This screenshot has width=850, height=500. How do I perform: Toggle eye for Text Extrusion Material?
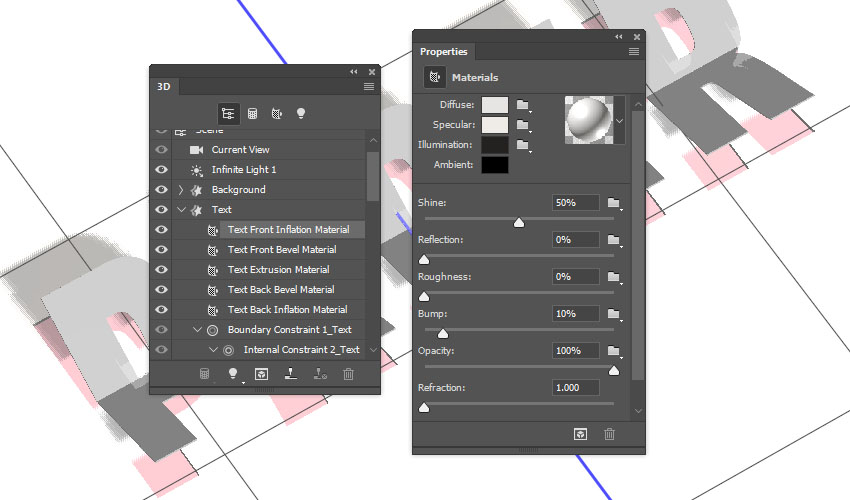pyautogui.click(x=162, y=270)
